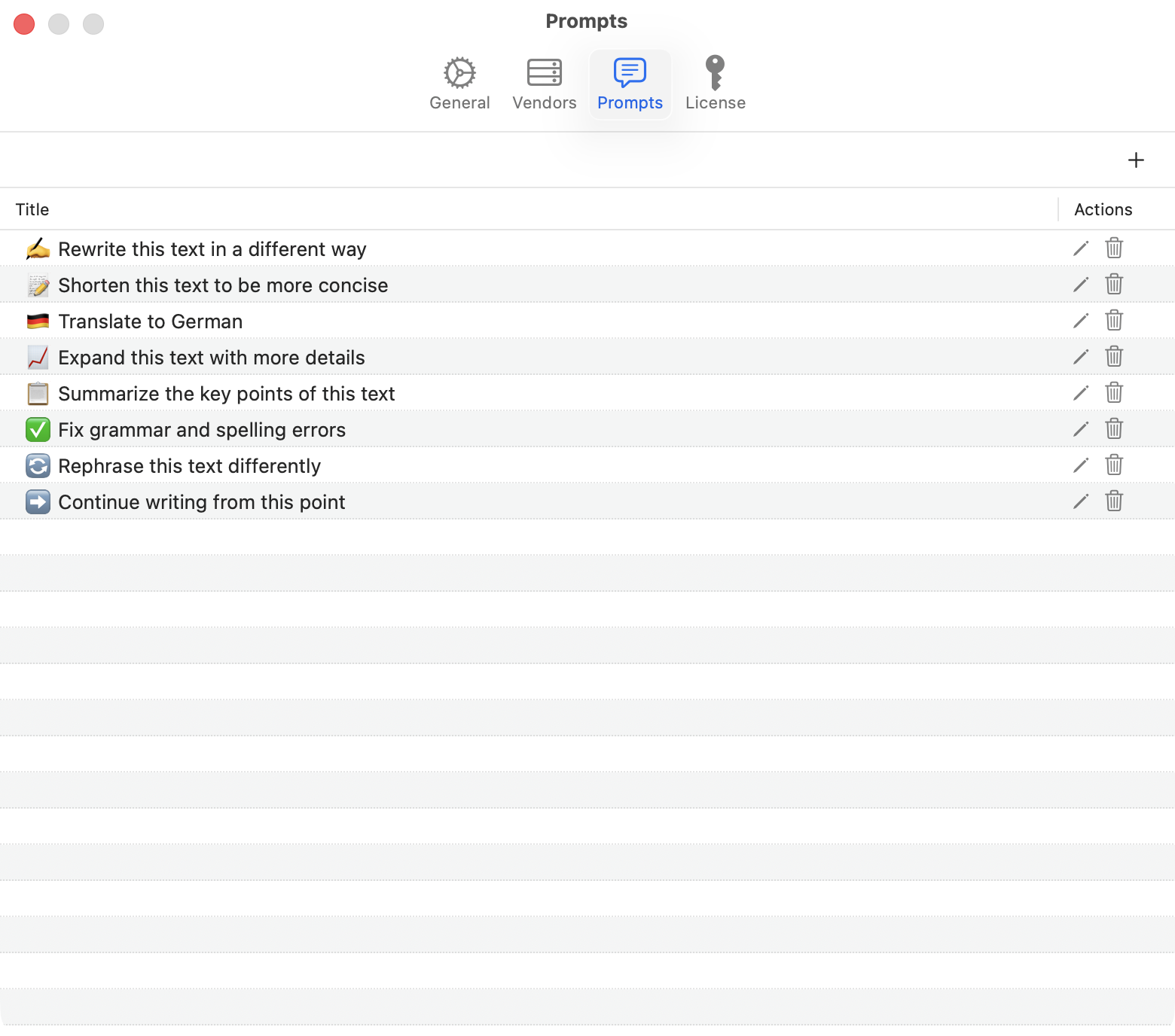Delete the 'Shorten this text' prompt
Screen dimensions: 1175x1036
point(1114,285)
